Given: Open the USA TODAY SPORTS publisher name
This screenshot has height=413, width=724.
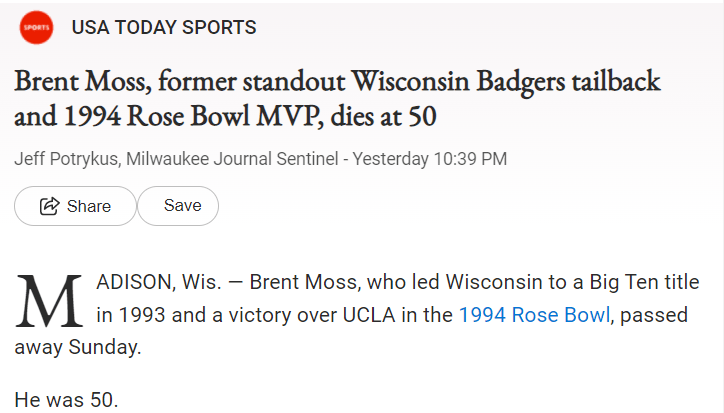Looking at the screenshot, I should (164, 28).
